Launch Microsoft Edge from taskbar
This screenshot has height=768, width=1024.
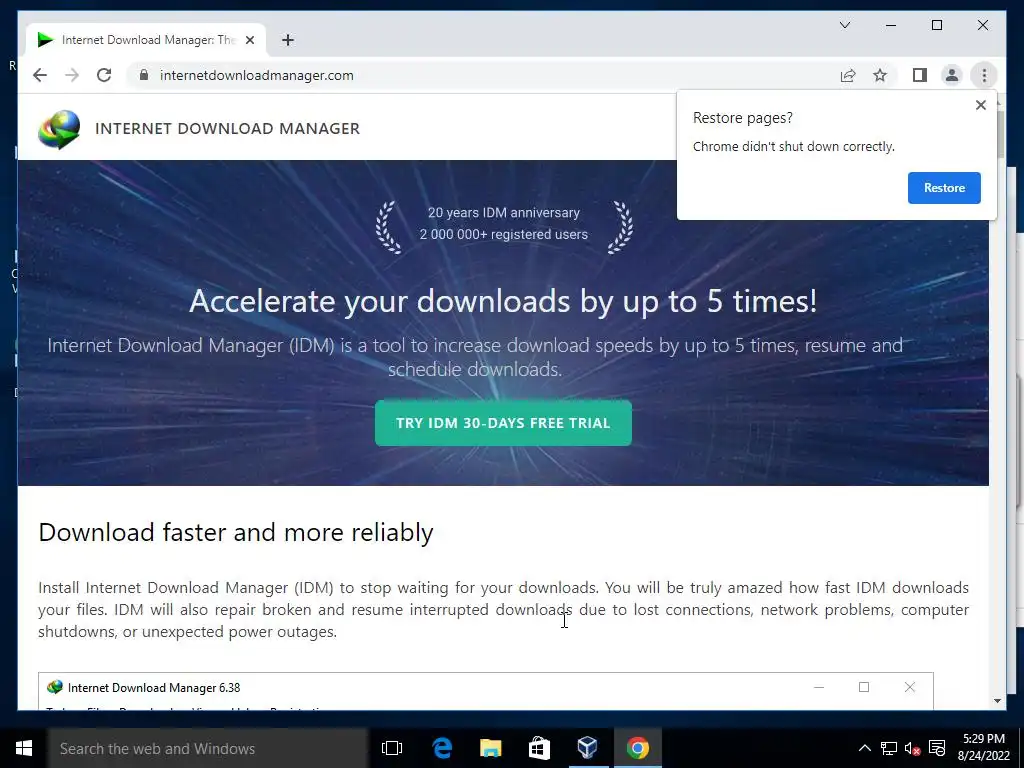442,748
